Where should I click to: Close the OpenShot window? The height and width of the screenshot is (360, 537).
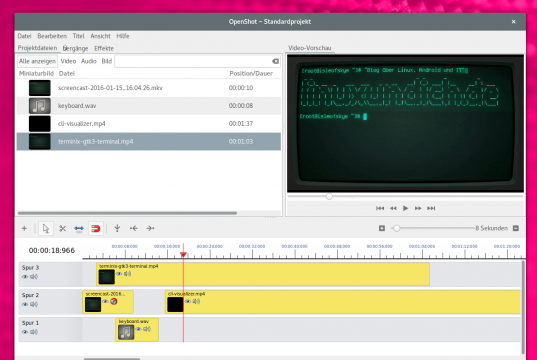pos(513,22)
